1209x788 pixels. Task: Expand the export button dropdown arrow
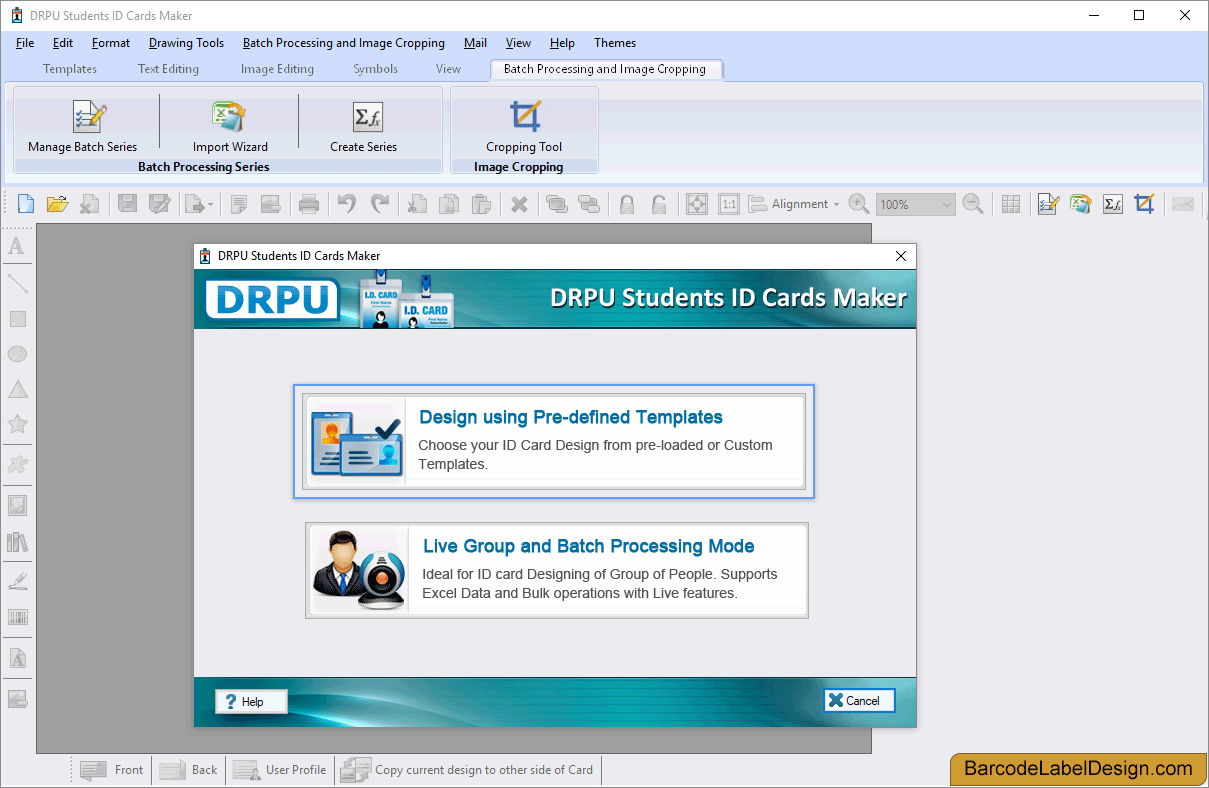point(210,204)
